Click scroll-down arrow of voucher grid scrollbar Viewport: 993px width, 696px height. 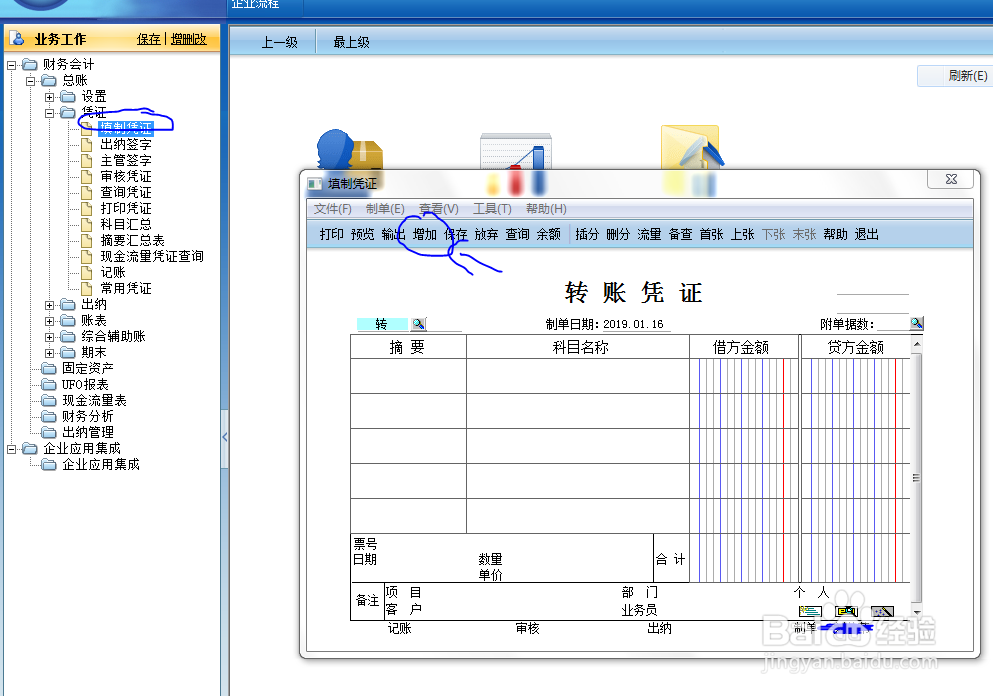tap(916, 612)
